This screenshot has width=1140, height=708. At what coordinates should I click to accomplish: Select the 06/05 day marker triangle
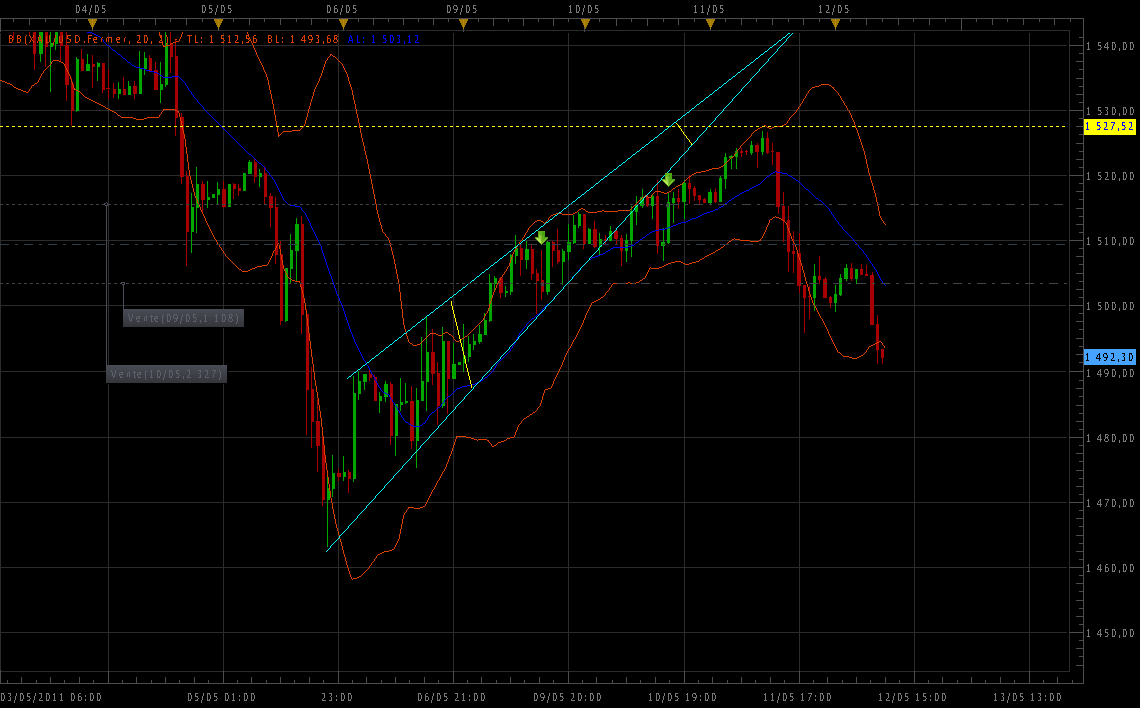(342, 23)
